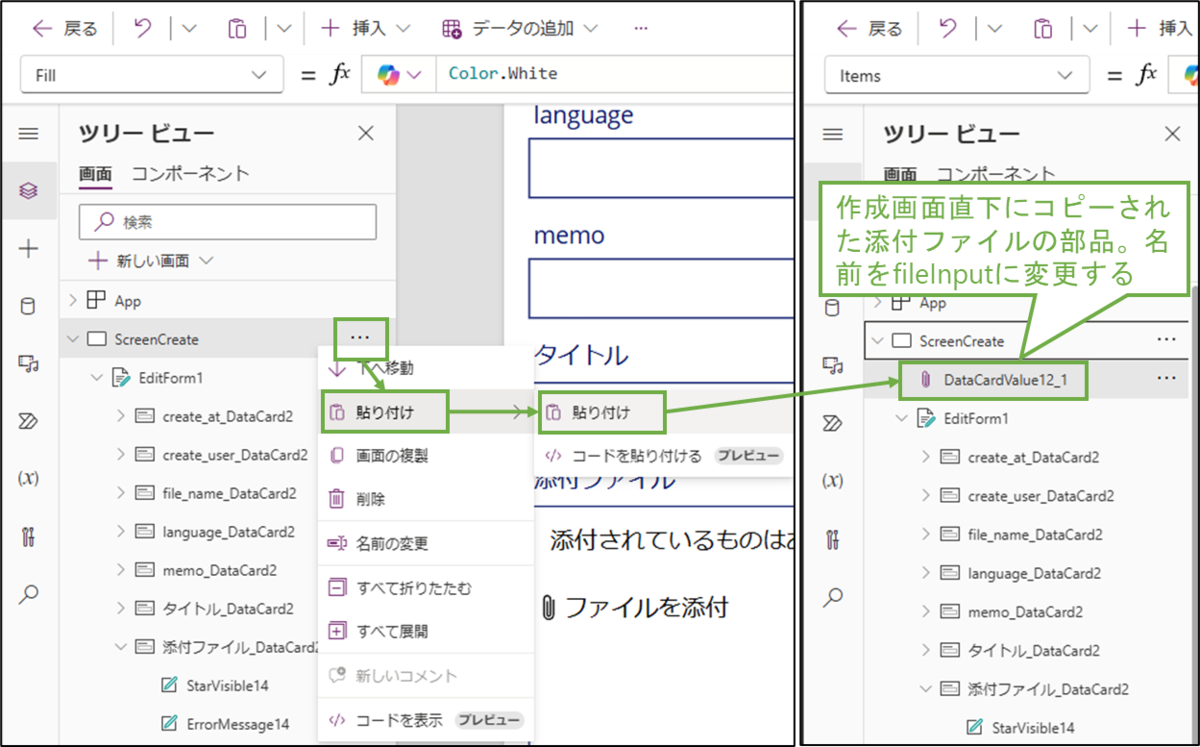Select create_user_DataCard2 in left tree

point(235,455)
